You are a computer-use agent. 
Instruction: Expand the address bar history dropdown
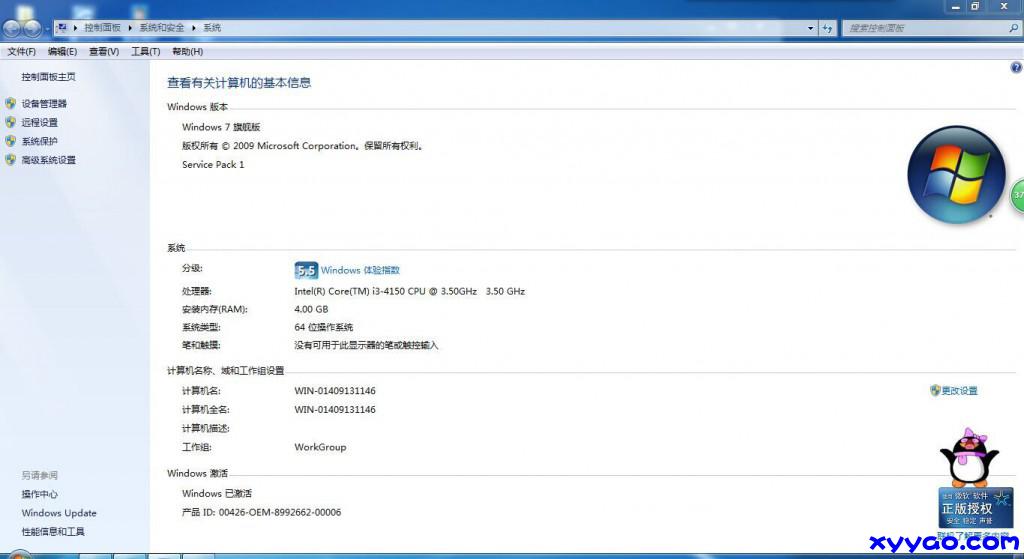(811, 29)
